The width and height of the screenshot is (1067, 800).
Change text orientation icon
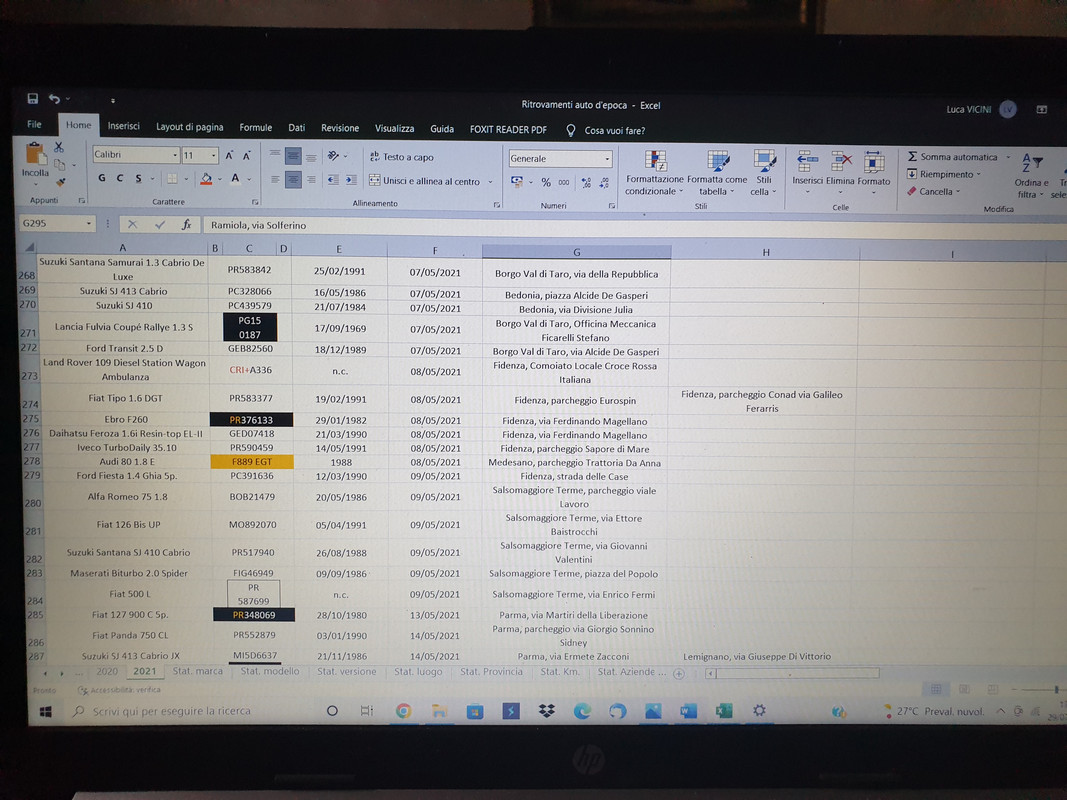click(x=333, y=156)
